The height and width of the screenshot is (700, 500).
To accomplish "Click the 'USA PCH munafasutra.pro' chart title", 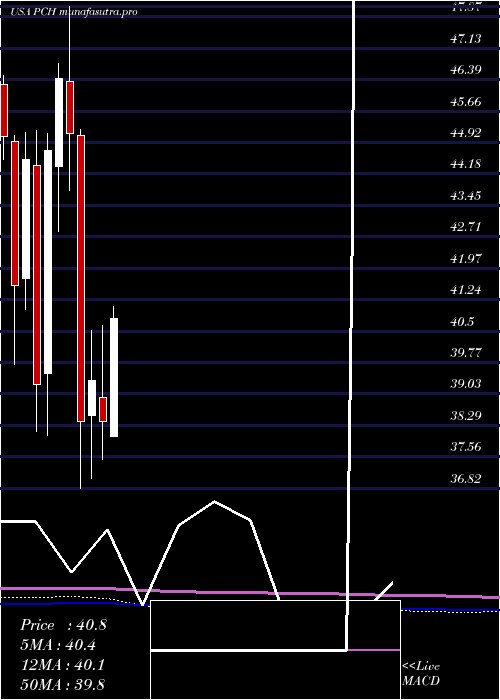I will pyautogui.click(x=74, y=12).
